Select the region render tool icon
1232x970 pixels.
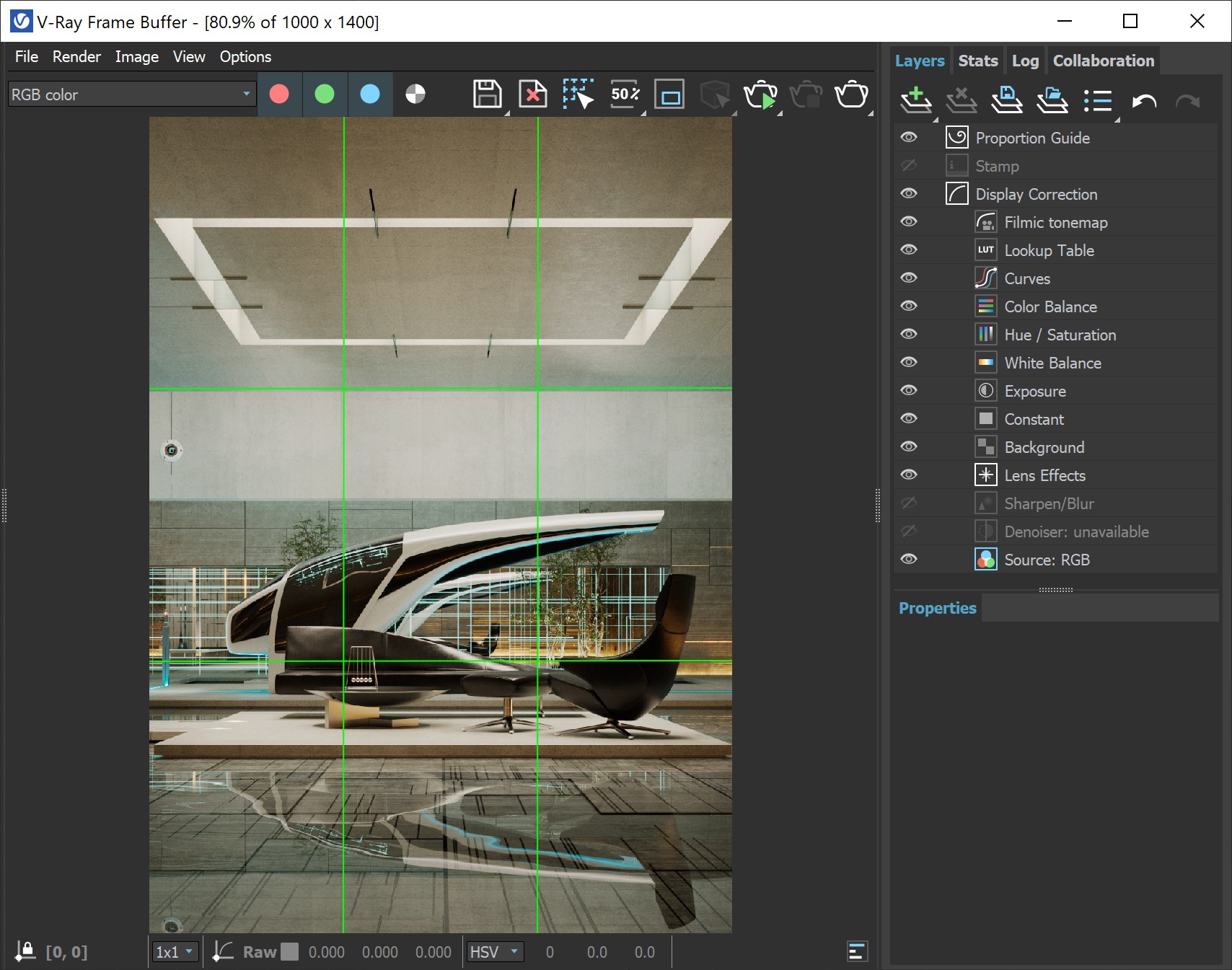(579, 94)
